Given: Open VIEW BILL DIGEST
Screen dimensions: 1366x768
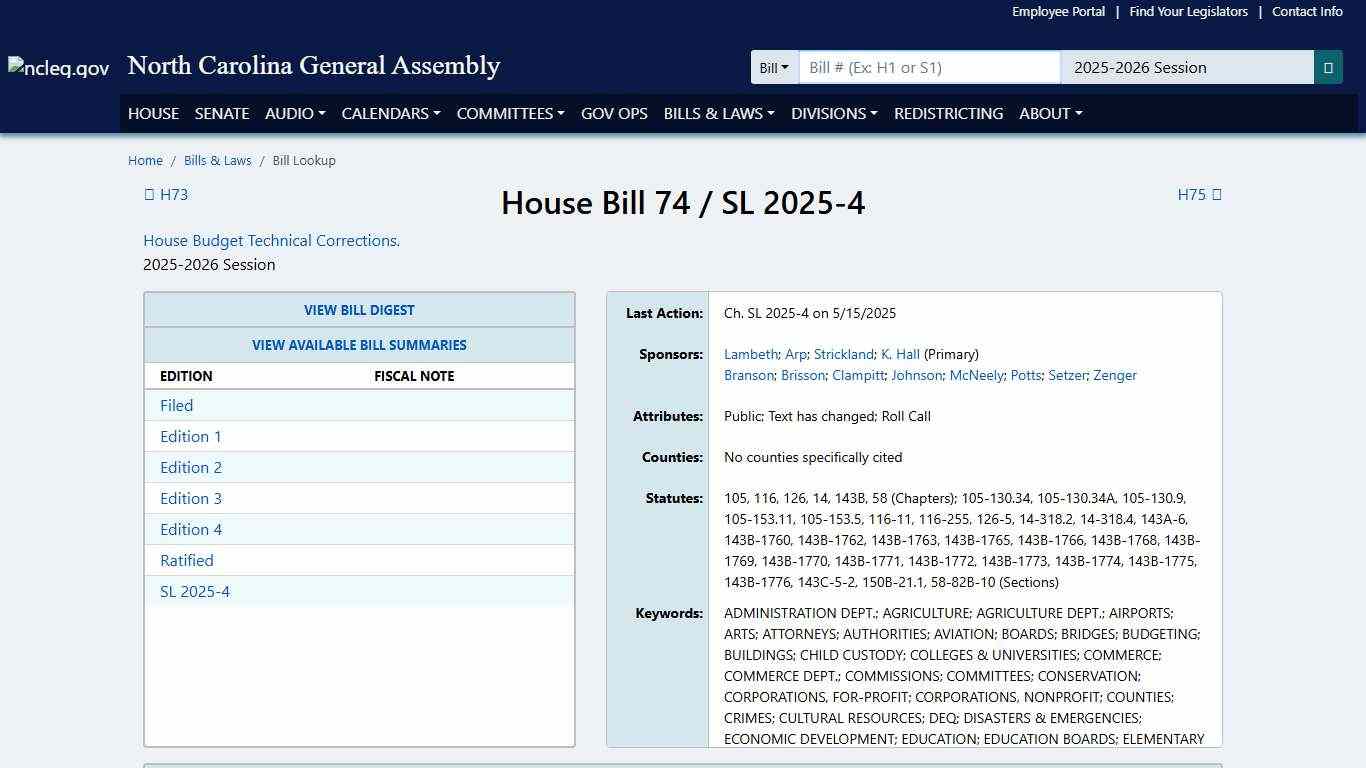Looking at the screenshot, I should 359,310.
